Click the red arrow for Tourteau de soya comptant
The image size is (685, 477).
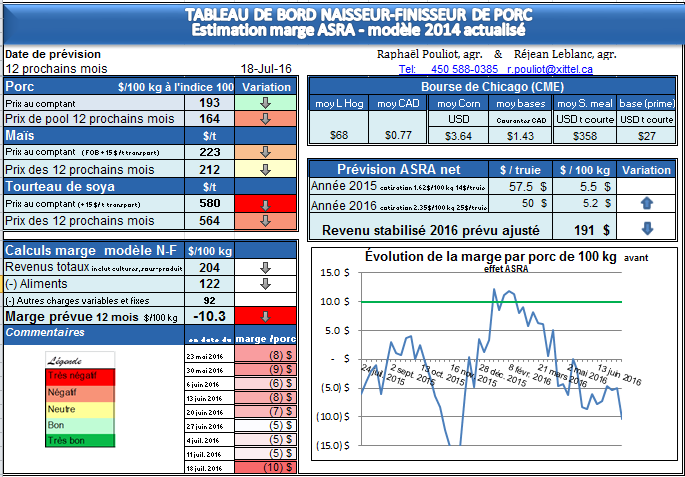tap(266, 205)
